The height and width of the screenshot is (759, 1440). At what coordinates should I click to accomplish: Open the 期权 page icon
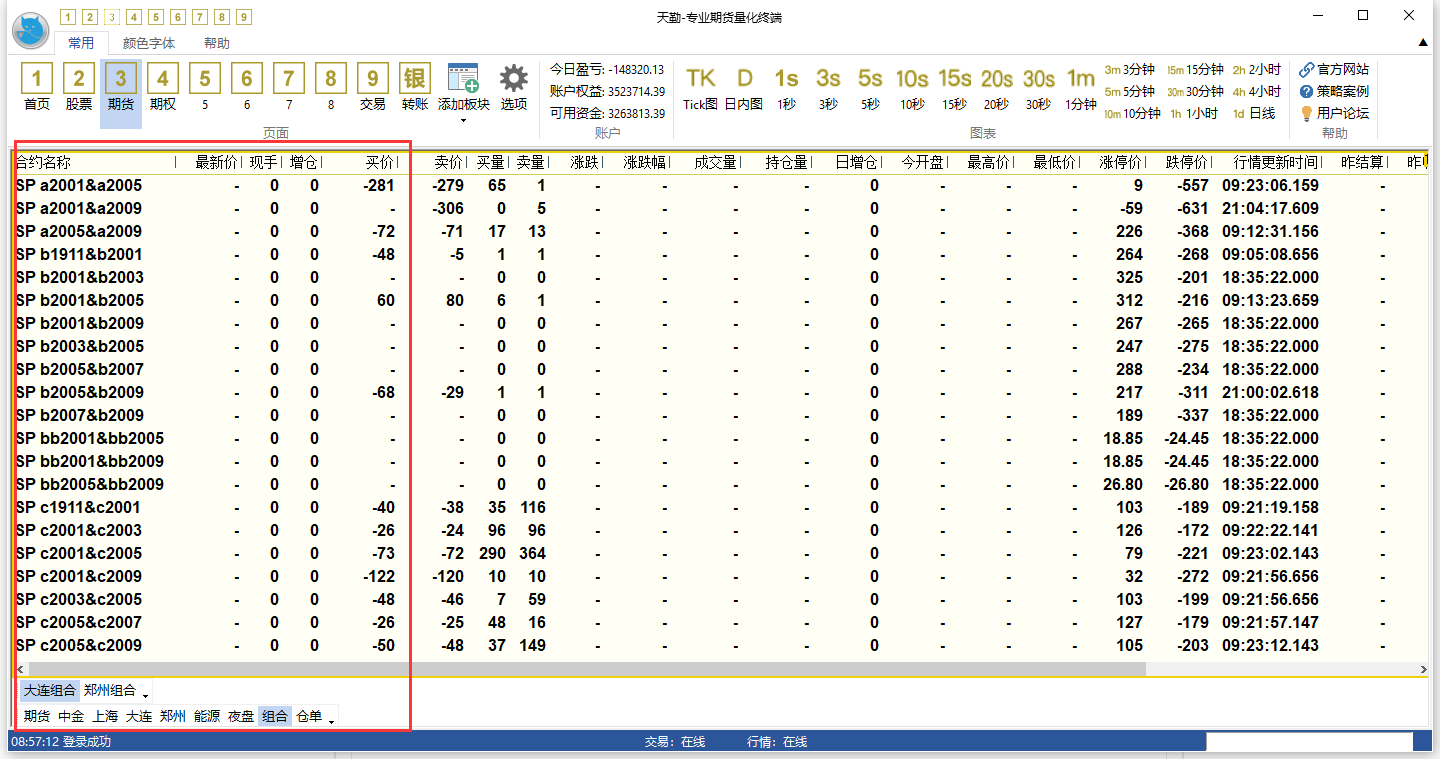tap(163, 88)
